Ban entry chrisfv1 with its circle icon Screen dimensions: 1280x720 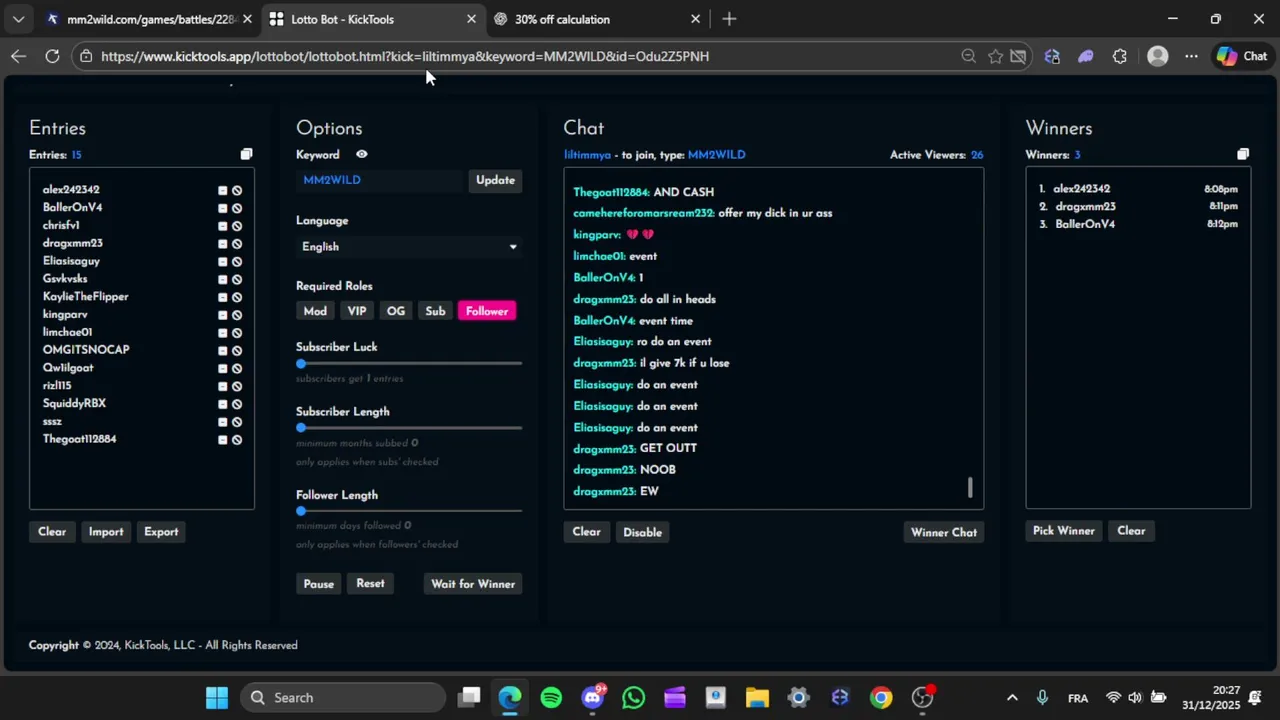tap(237, 226)
